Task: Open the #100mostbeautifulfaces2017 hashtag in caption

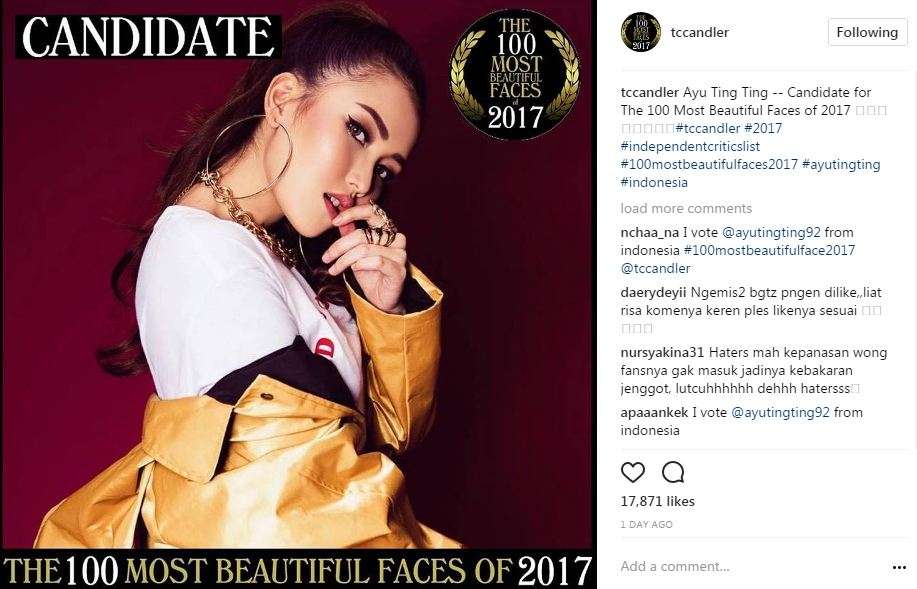Action: coord(709,164)
